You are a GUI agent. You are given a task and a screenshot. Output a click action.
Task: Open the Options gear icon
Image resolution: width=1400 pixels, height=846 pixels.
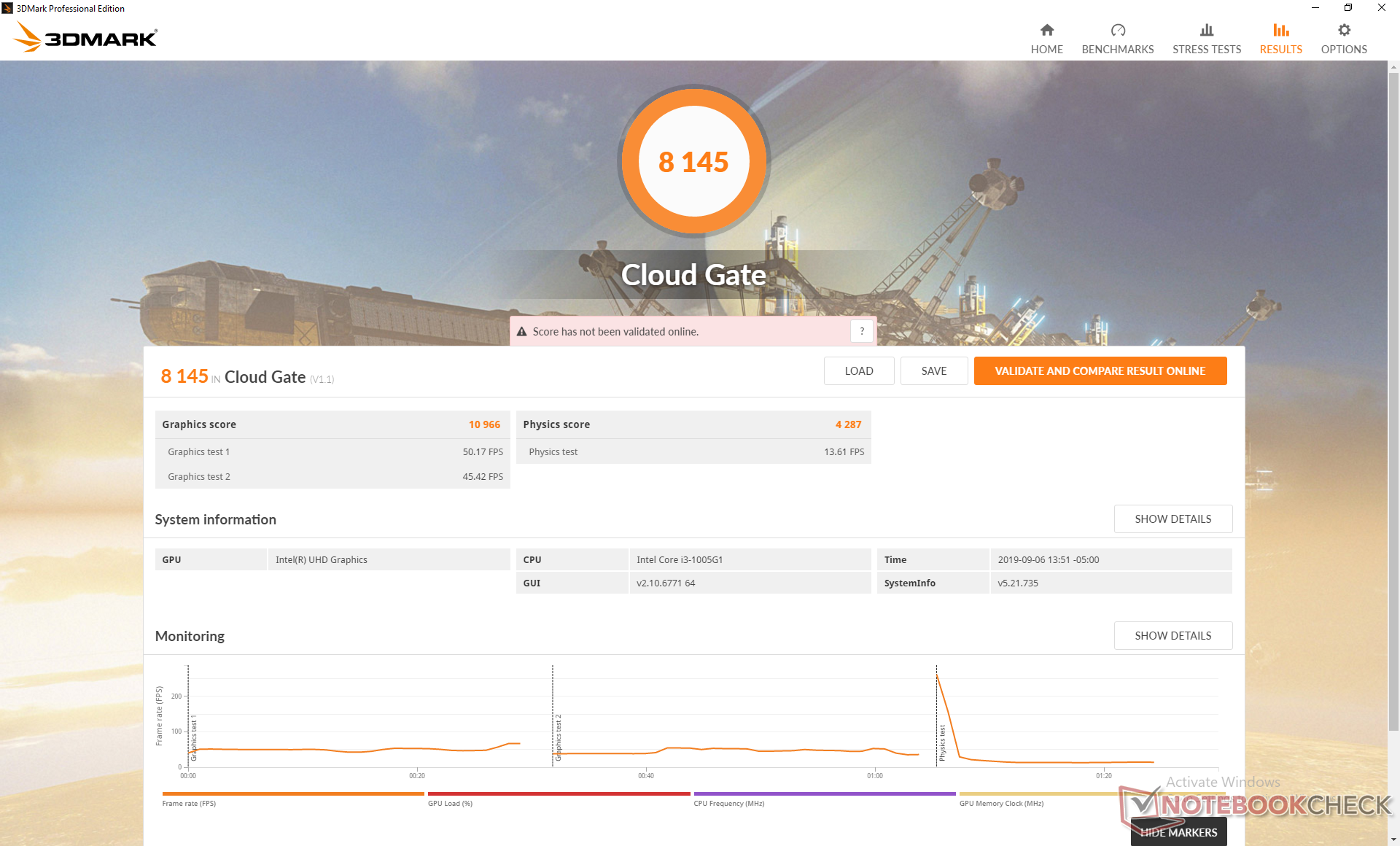[1344, 30]
